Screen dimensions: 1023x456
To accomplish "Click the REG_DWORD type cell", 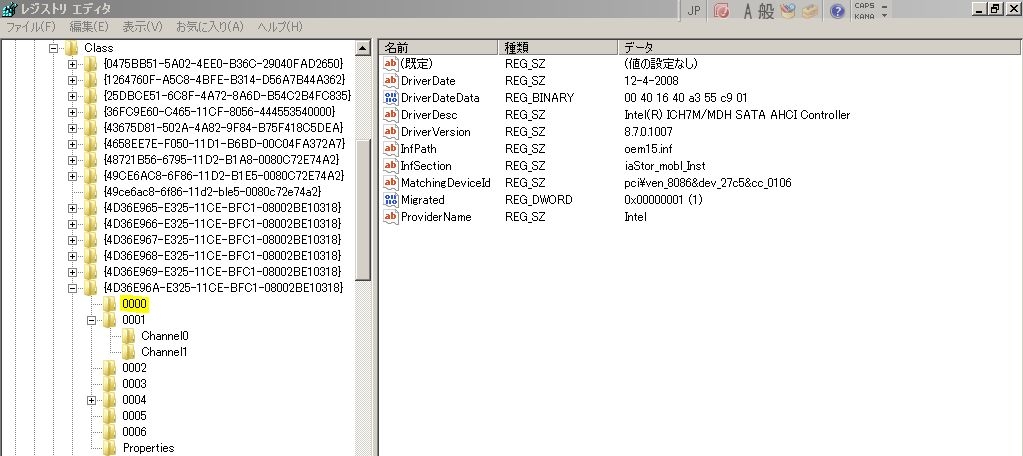I will coord(539,200).
